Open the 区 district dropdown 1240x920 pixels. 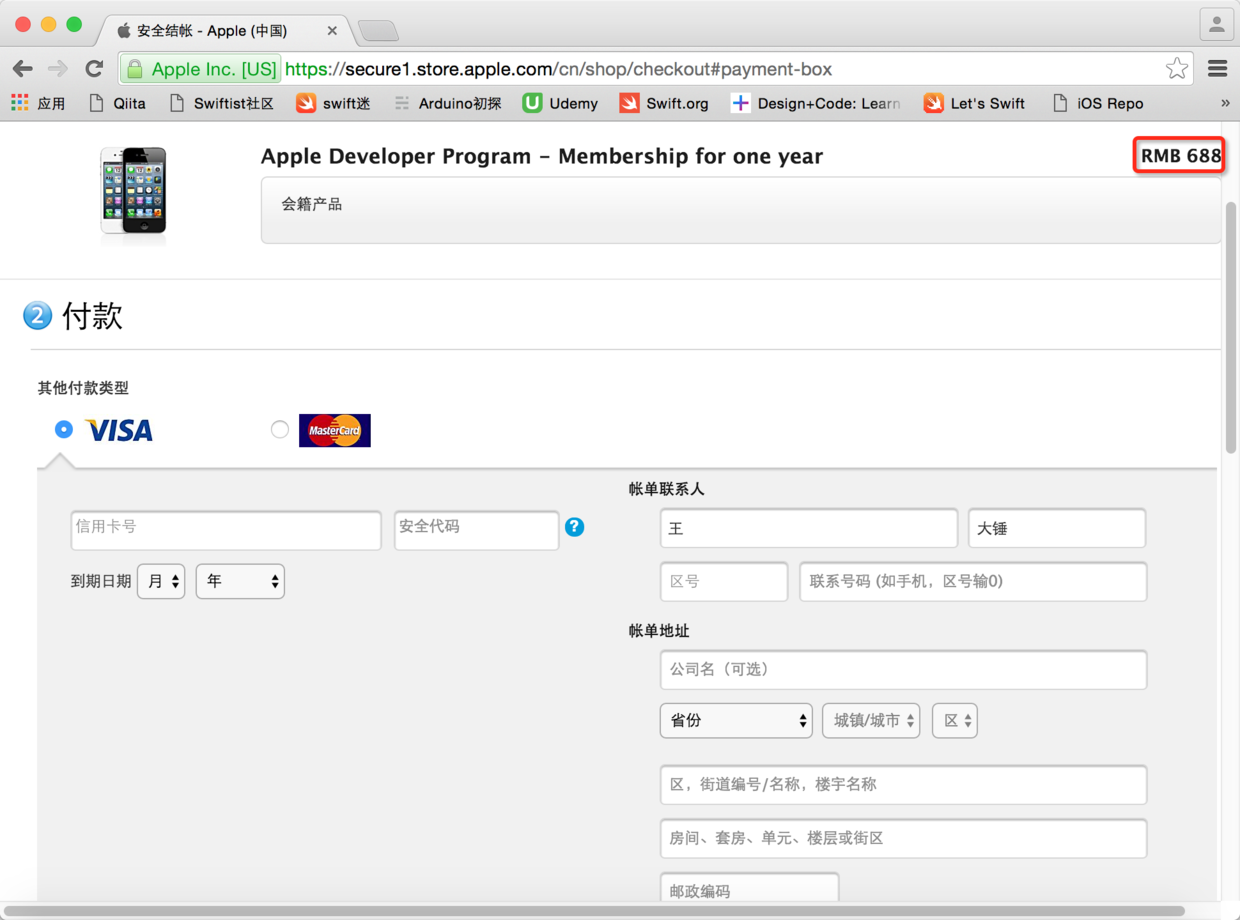(x=955, y=721)
